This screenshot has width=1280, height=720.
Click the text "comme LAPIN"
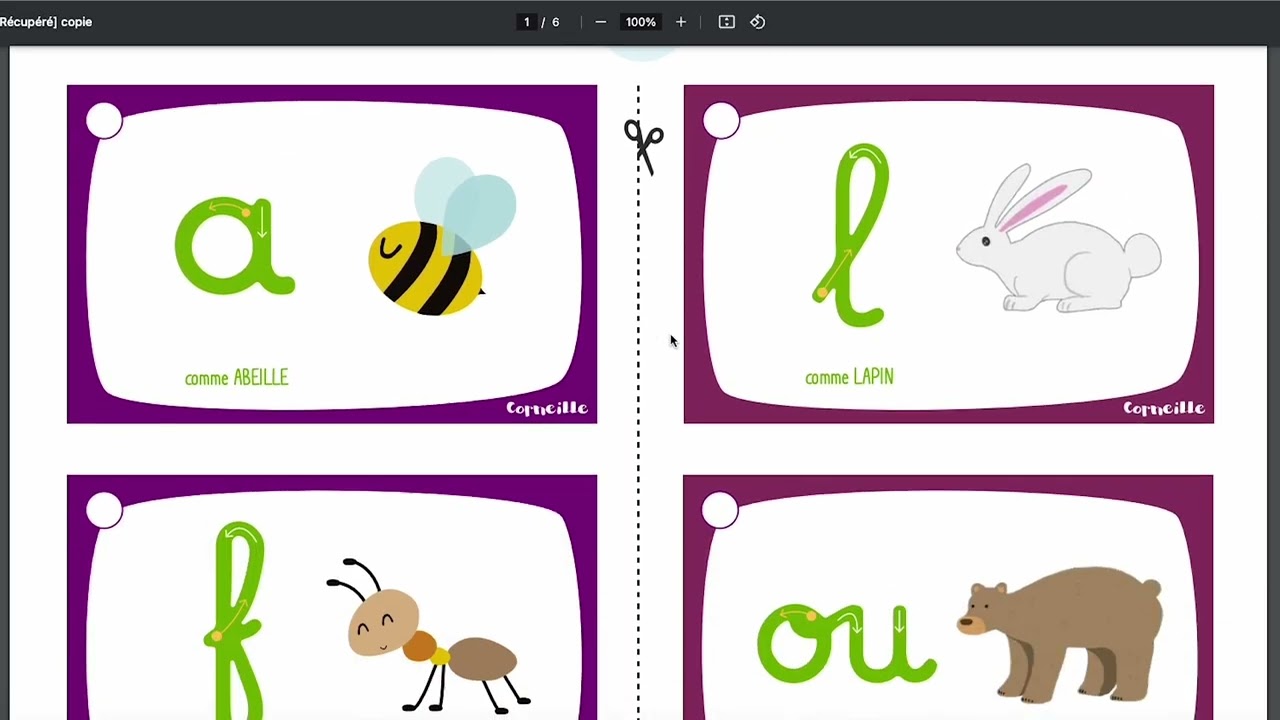click(x=849, y=377)
